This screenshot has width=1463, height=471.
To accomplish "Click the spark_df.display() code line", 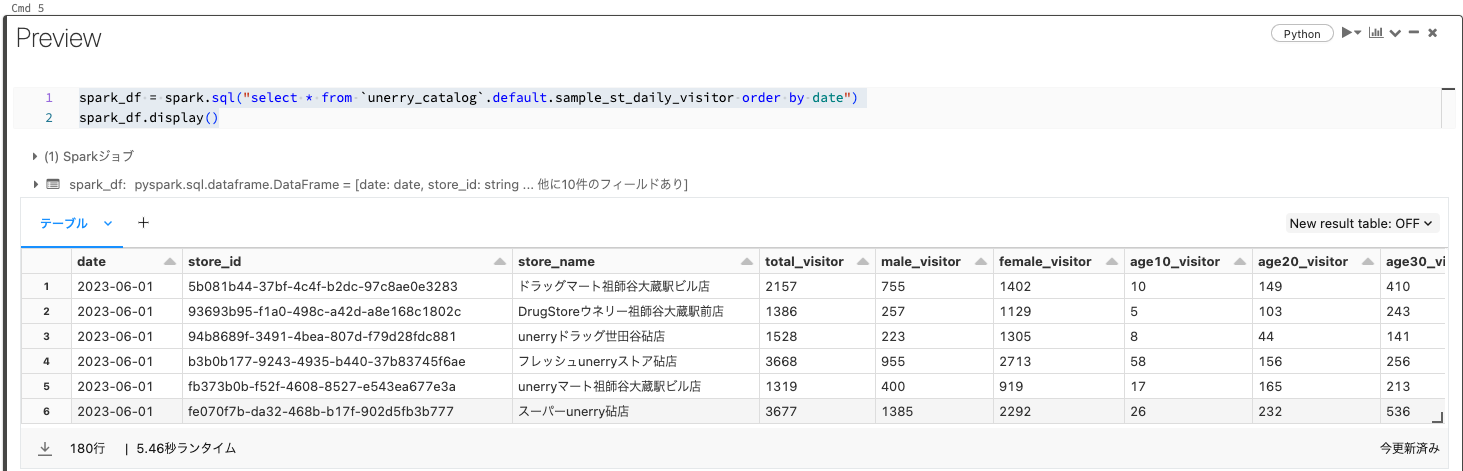I will point(148,118).
